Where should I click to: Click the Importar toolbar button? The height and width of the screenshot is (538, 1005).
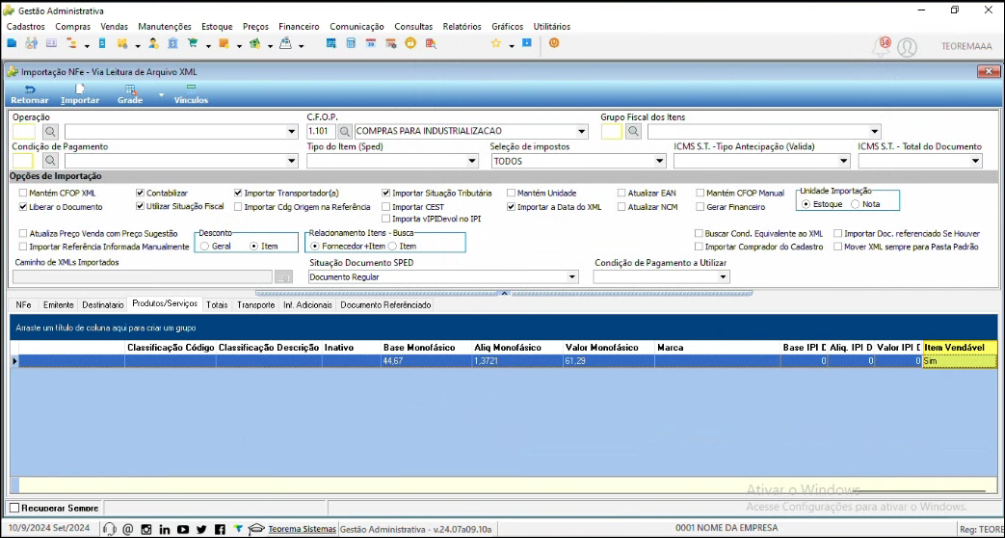click(x=80, y=95)
